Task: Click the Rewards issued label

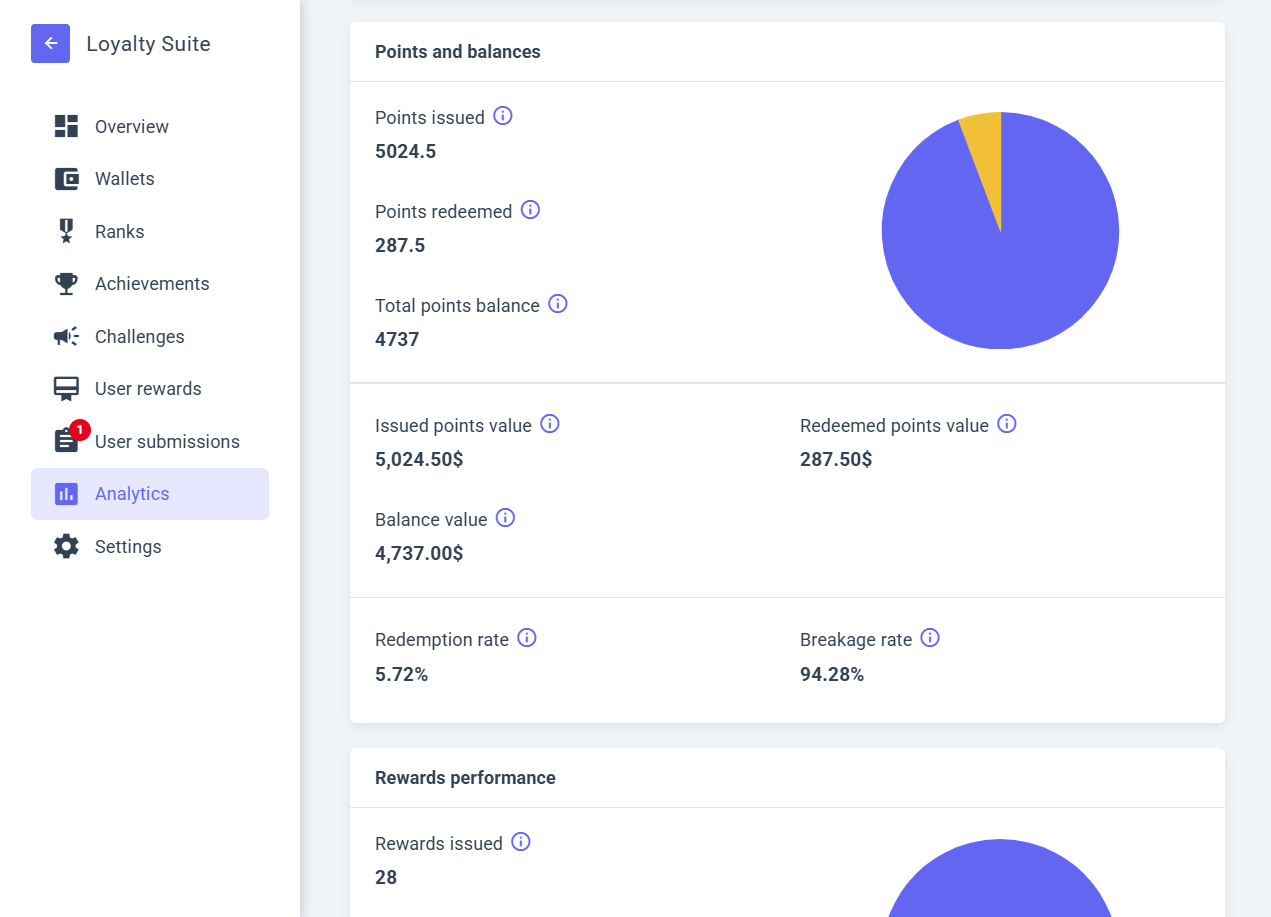Action: [439, 844]
